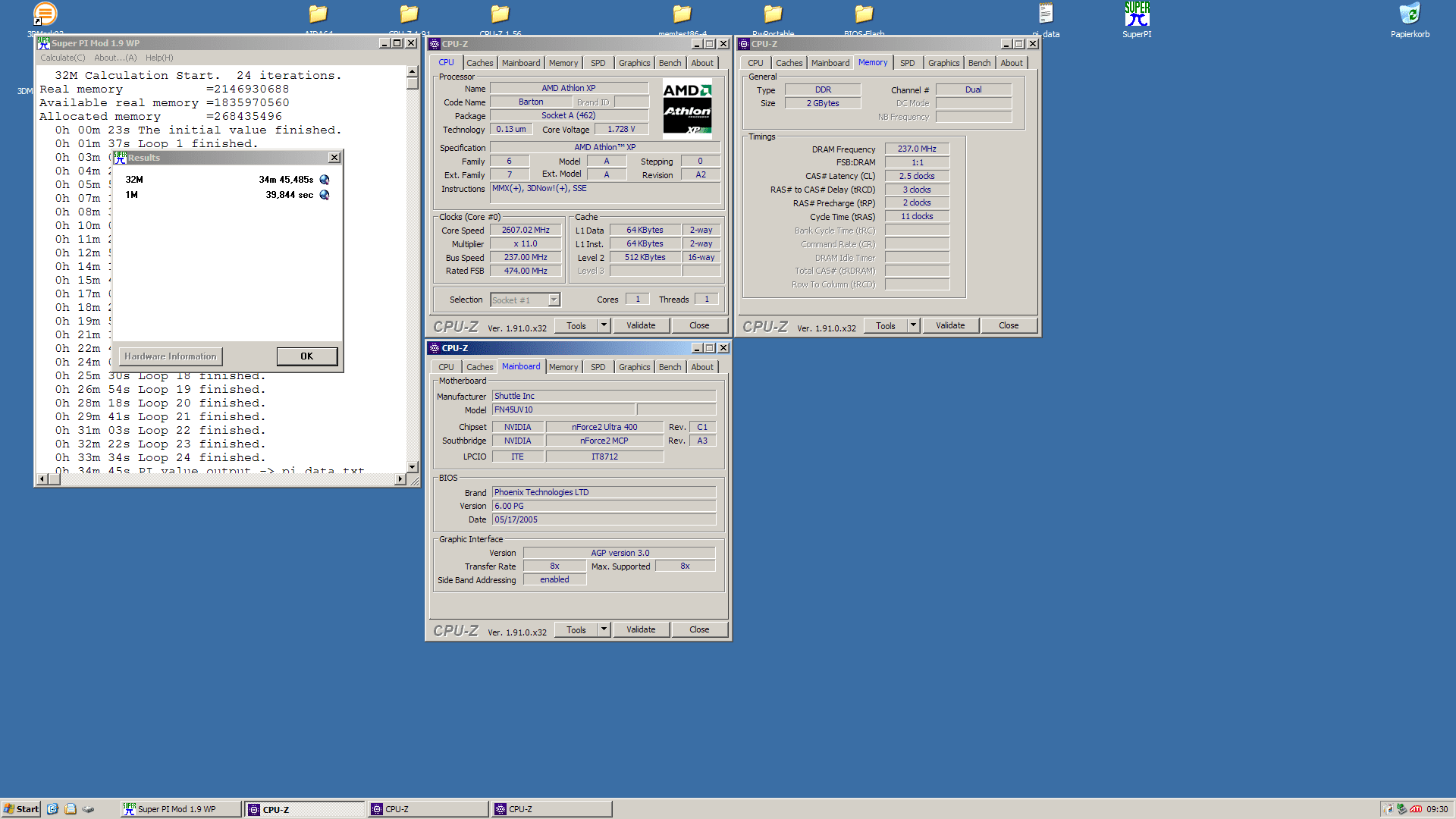Click the 34m 45.485s result time
1456x819 pixels.
click(286, 180)
